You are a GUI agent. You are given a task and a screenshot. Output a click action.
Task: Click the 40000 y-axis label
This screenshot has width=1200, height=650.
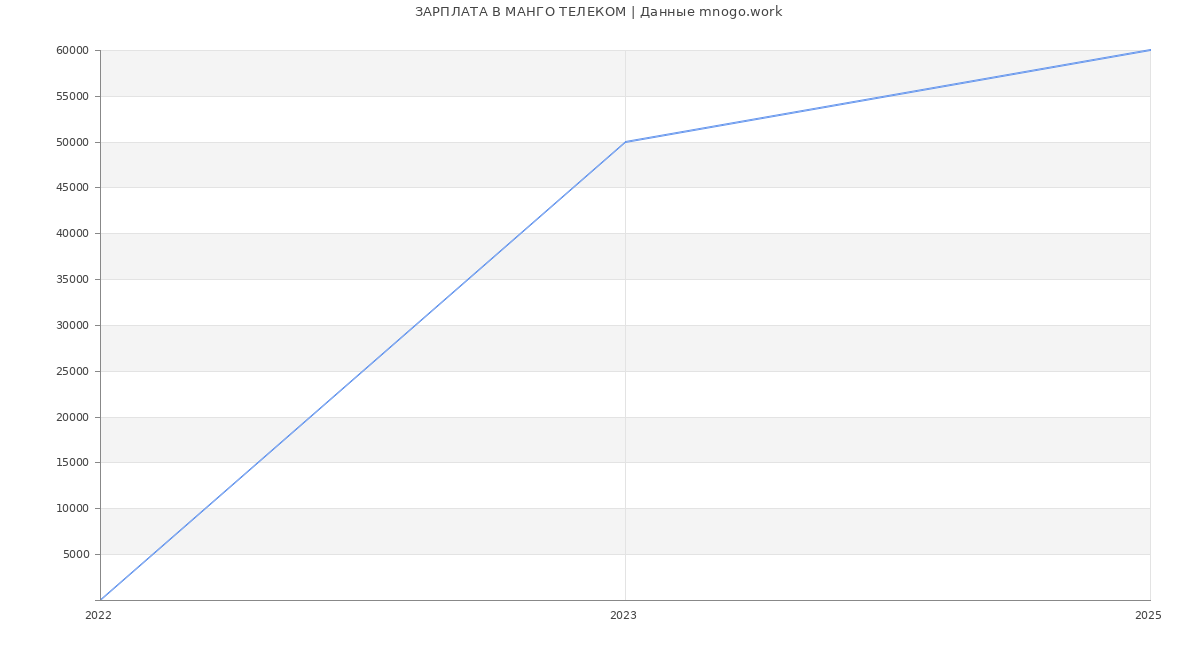point(72,234)
